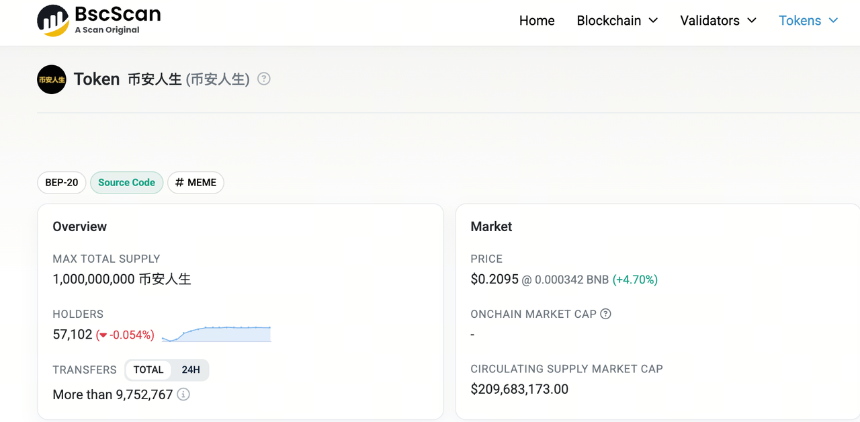This screenshot has height=422, width=860.
Task: Click the info icon after More than 9,752,767
Action: tap(184, 394)
